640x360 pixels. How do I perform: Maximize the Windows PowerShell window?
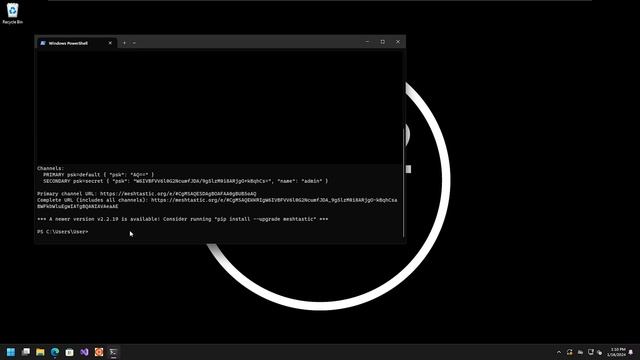click(382, 42)
